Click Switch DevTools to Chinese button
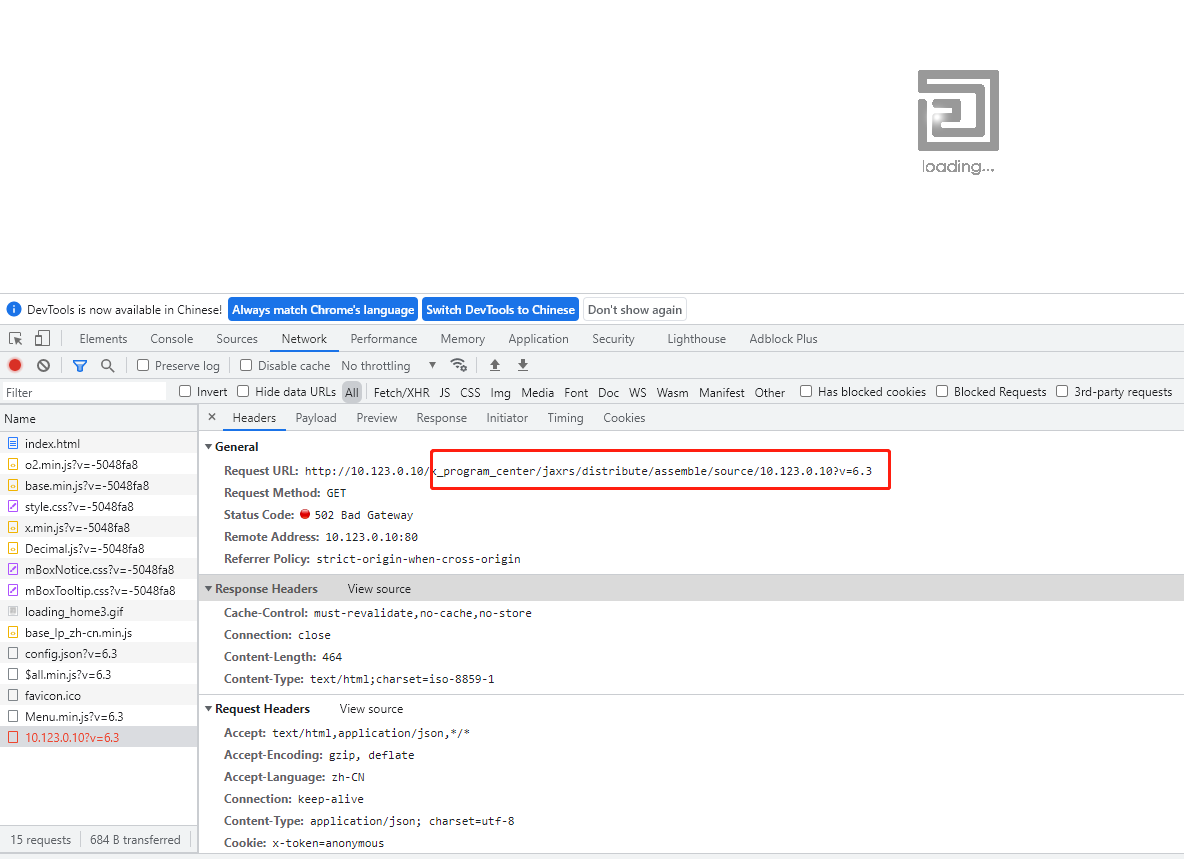The width and height of the screenshot is (1184, 859). (x=500, y=310)
